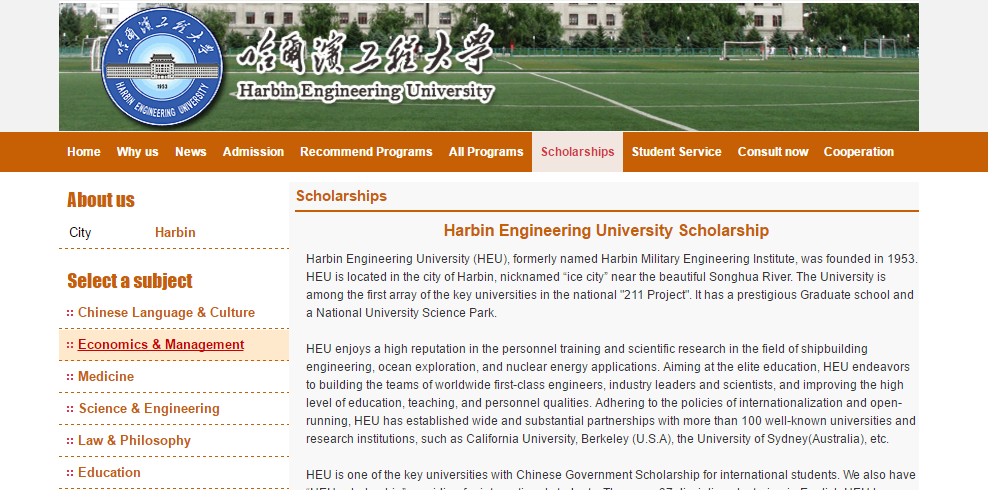Open the Home menu item
Screen dimensions: 988x490
84,152
